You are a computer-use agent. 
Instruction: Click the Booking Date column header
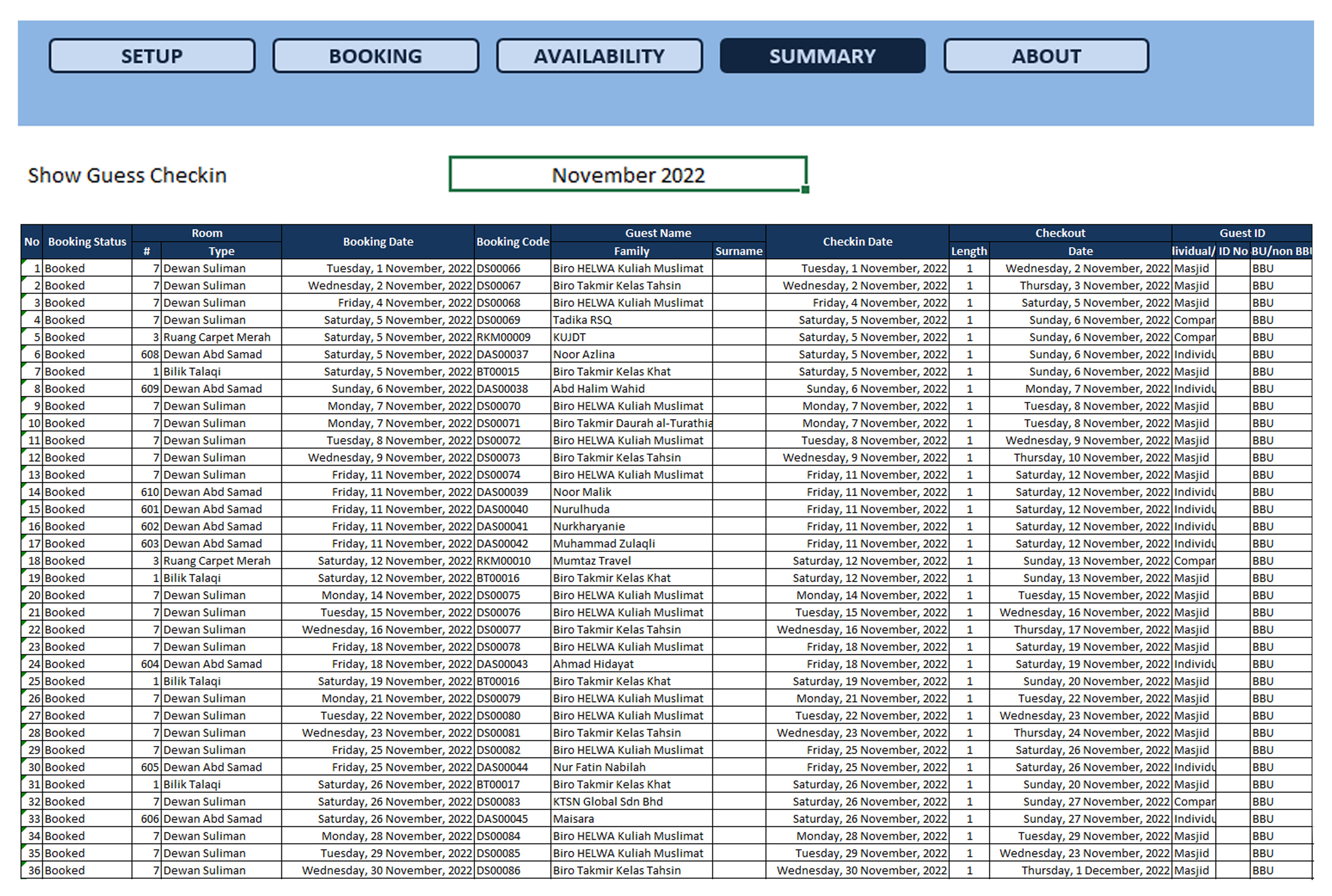[x=378, y=242]
